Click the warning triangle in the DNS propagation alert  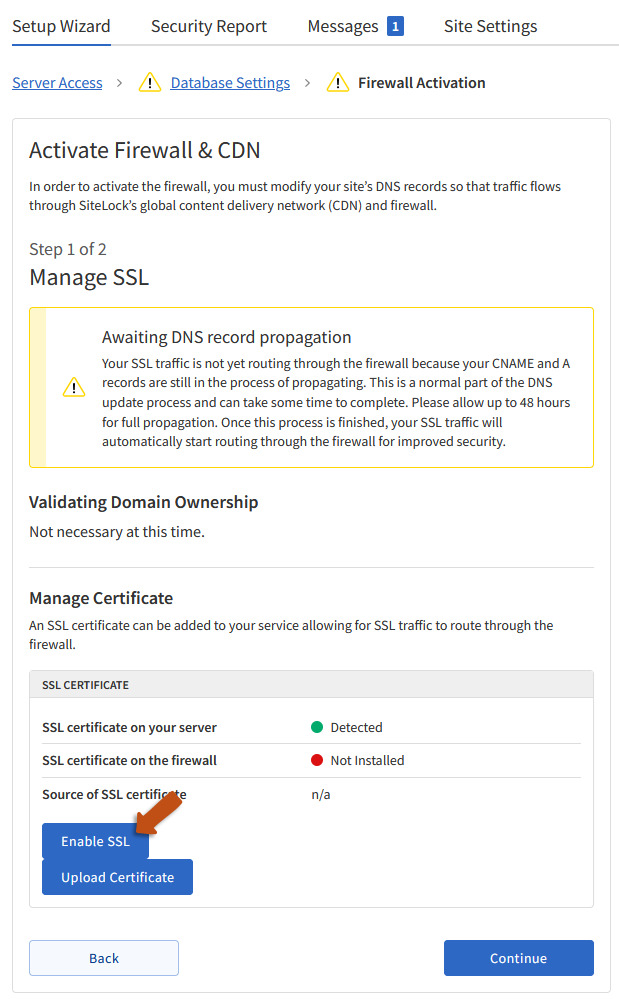pyautogui.click(x=74, y=387)
